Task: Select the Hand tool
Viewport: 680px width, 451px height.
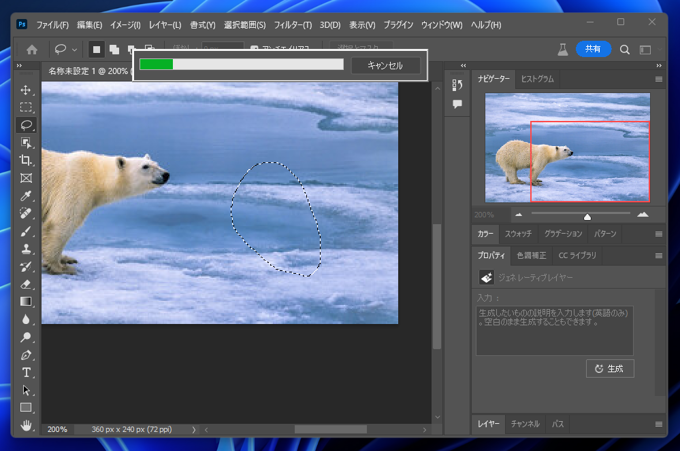Action: tap(26, 425)
